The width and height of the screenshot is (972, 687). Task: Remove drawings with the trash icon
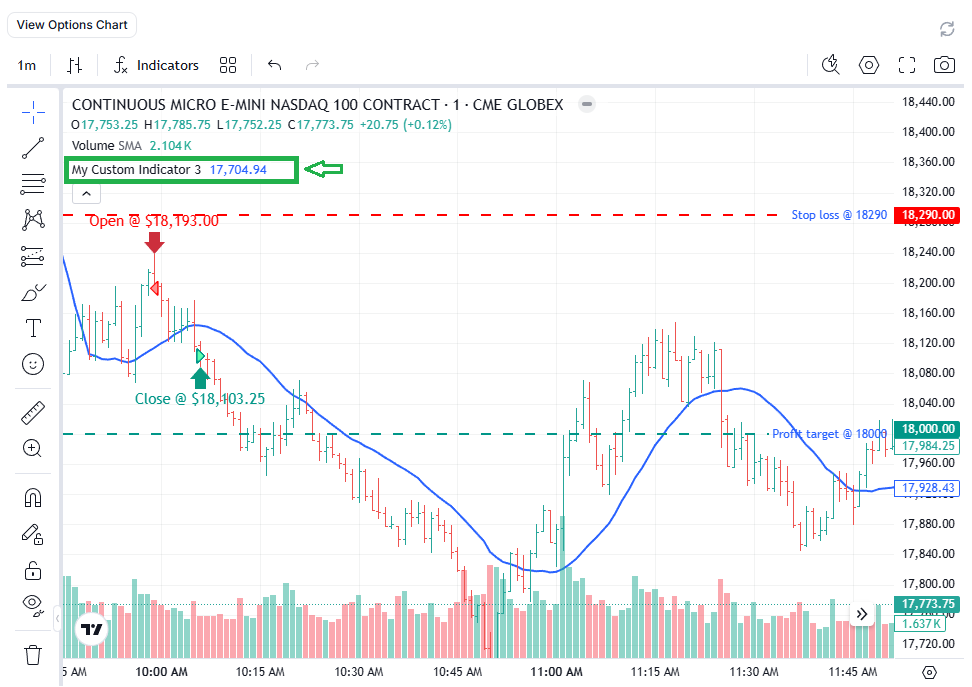pos(33,655)
